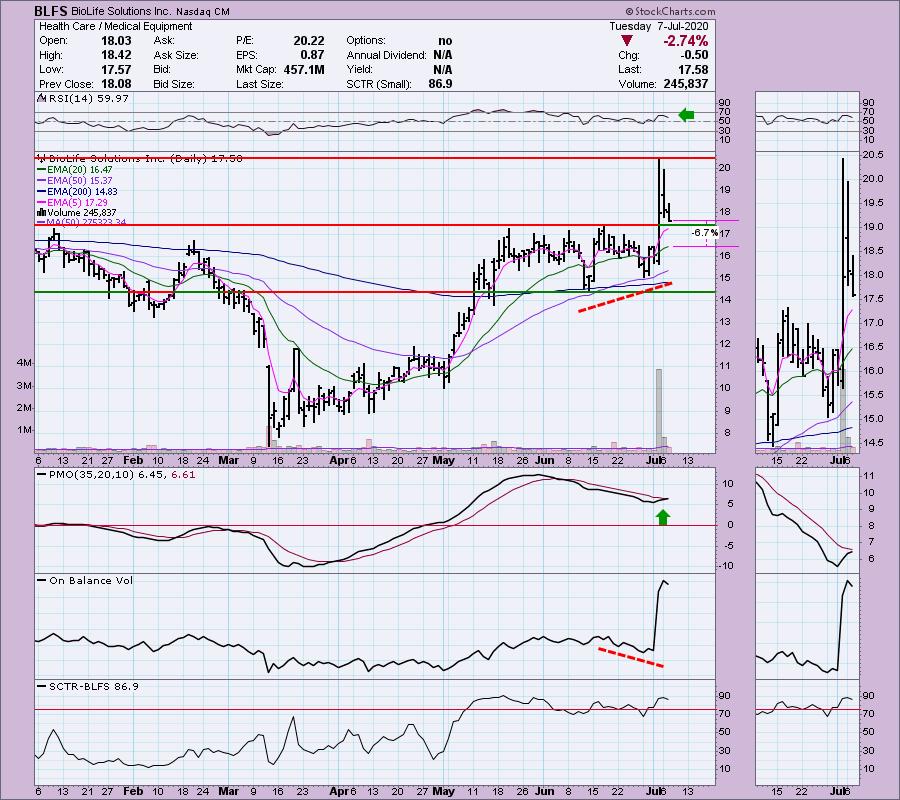
Task: Select the Nasdaq CM exchange label
Action: point(203,11)
